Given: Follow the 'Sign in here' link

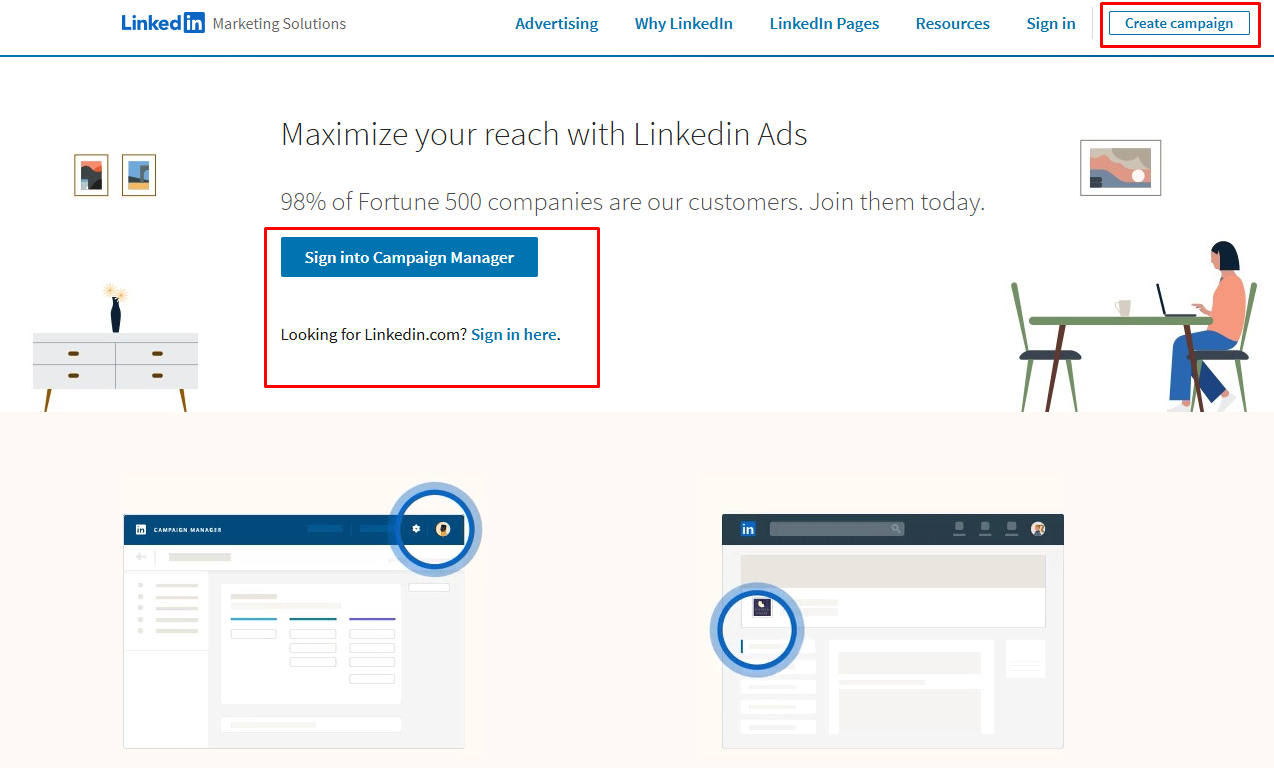Looking at the screenshot, I should coord(514,334).
